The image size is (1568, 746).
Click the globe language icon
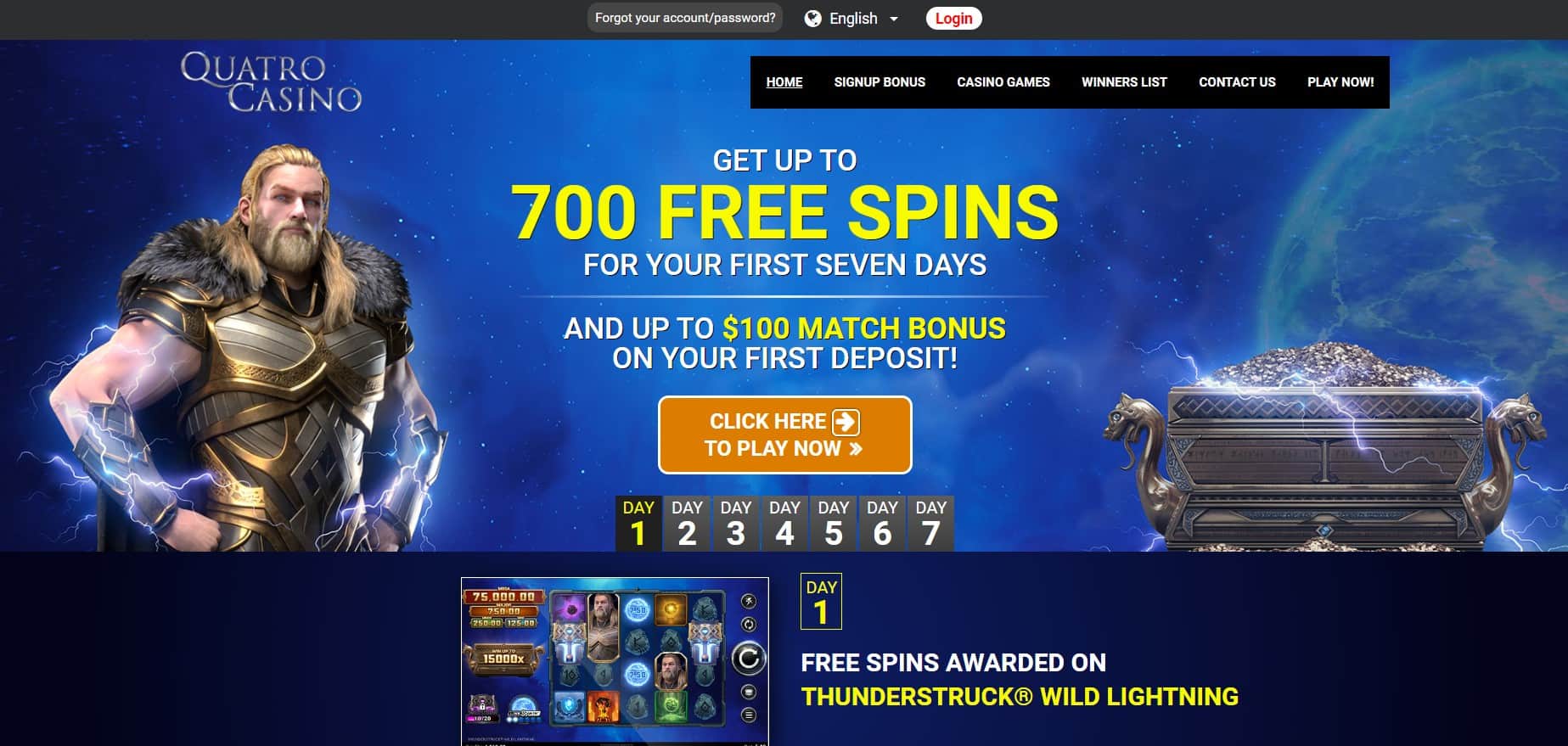click(812, 19)
